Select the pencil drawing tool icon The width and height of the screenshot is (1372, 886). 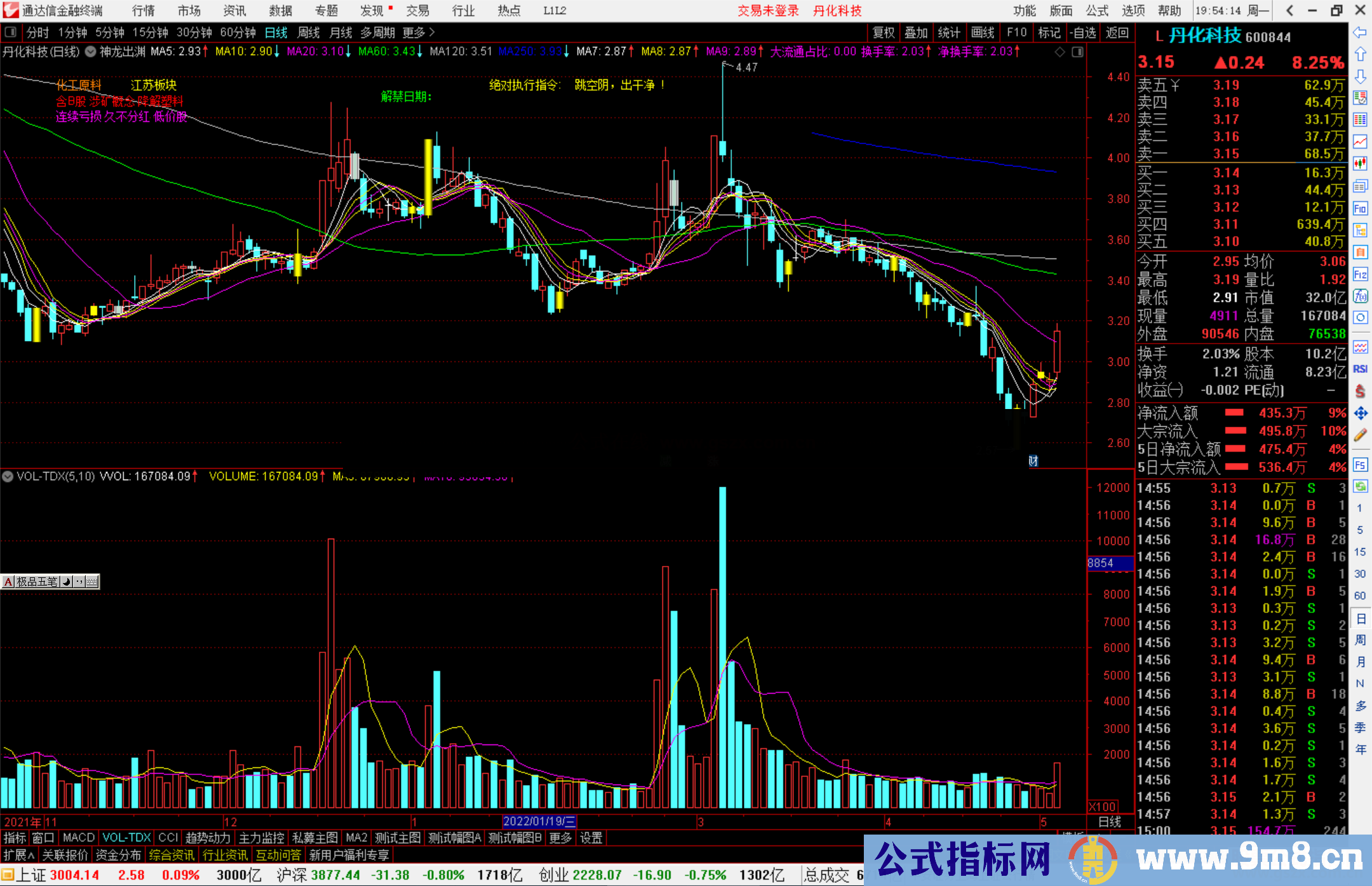pos(1360,436)
